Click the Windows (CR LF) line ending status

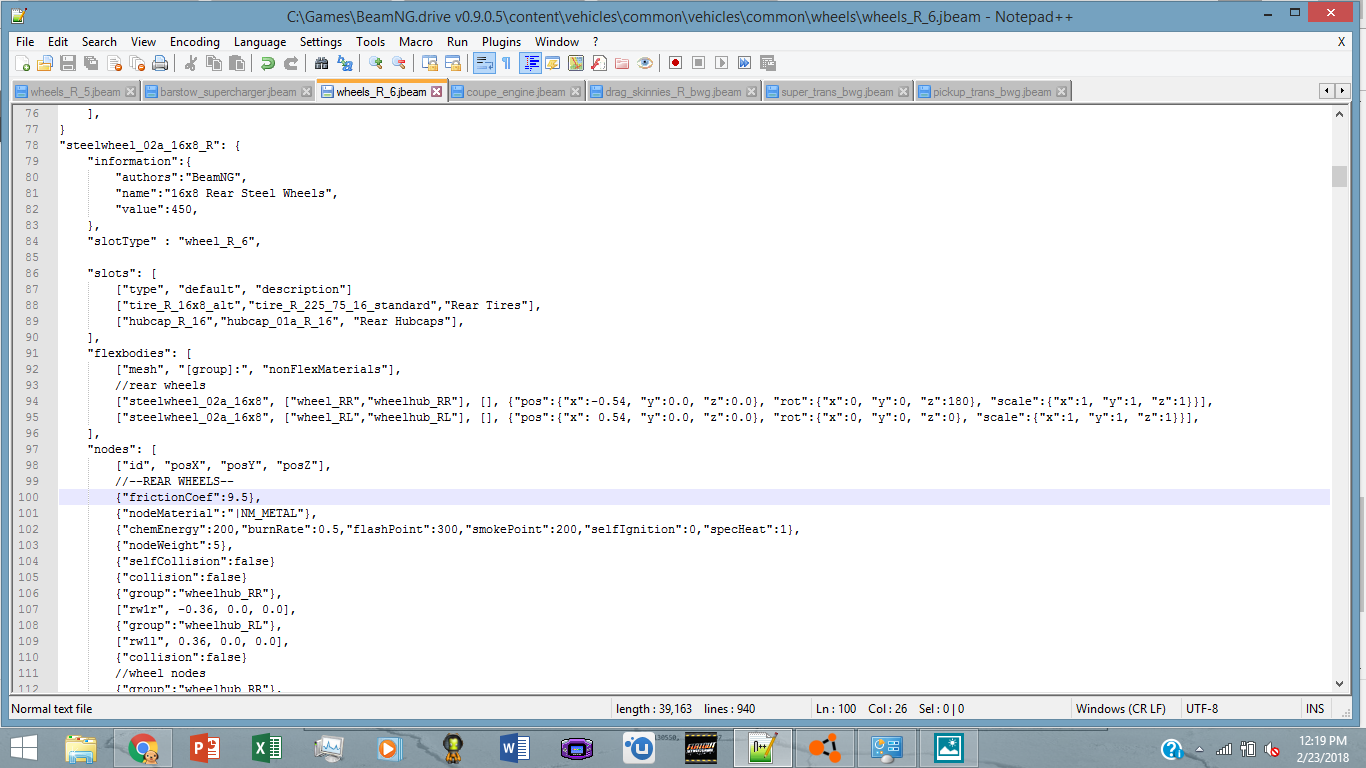(x=1120, y=709)
